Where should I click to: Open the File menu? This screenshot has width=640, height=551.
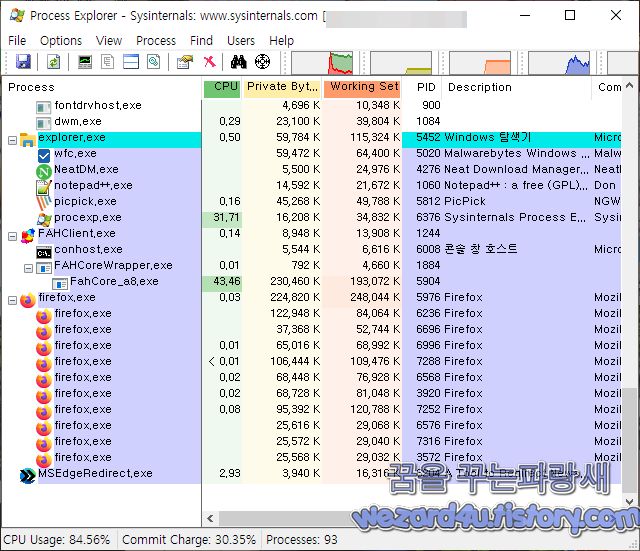tap(17, 41)
